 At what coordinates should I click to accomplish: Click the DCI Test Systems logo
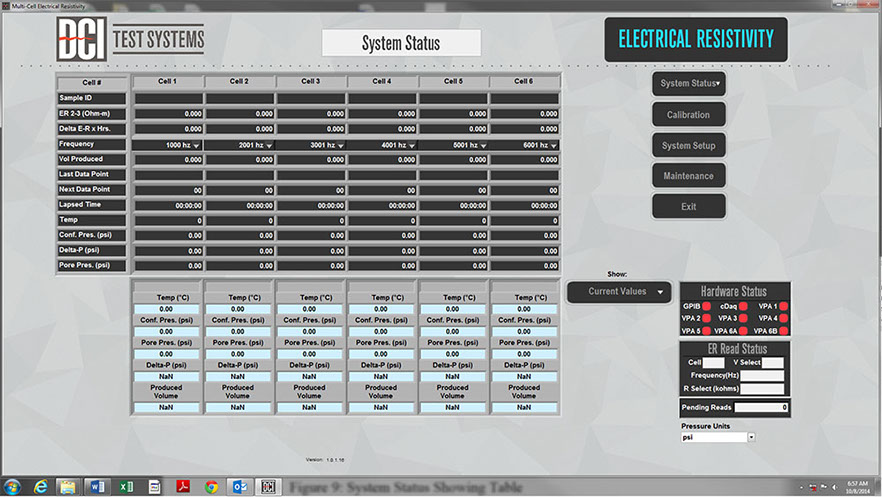(x=130, y=40)
